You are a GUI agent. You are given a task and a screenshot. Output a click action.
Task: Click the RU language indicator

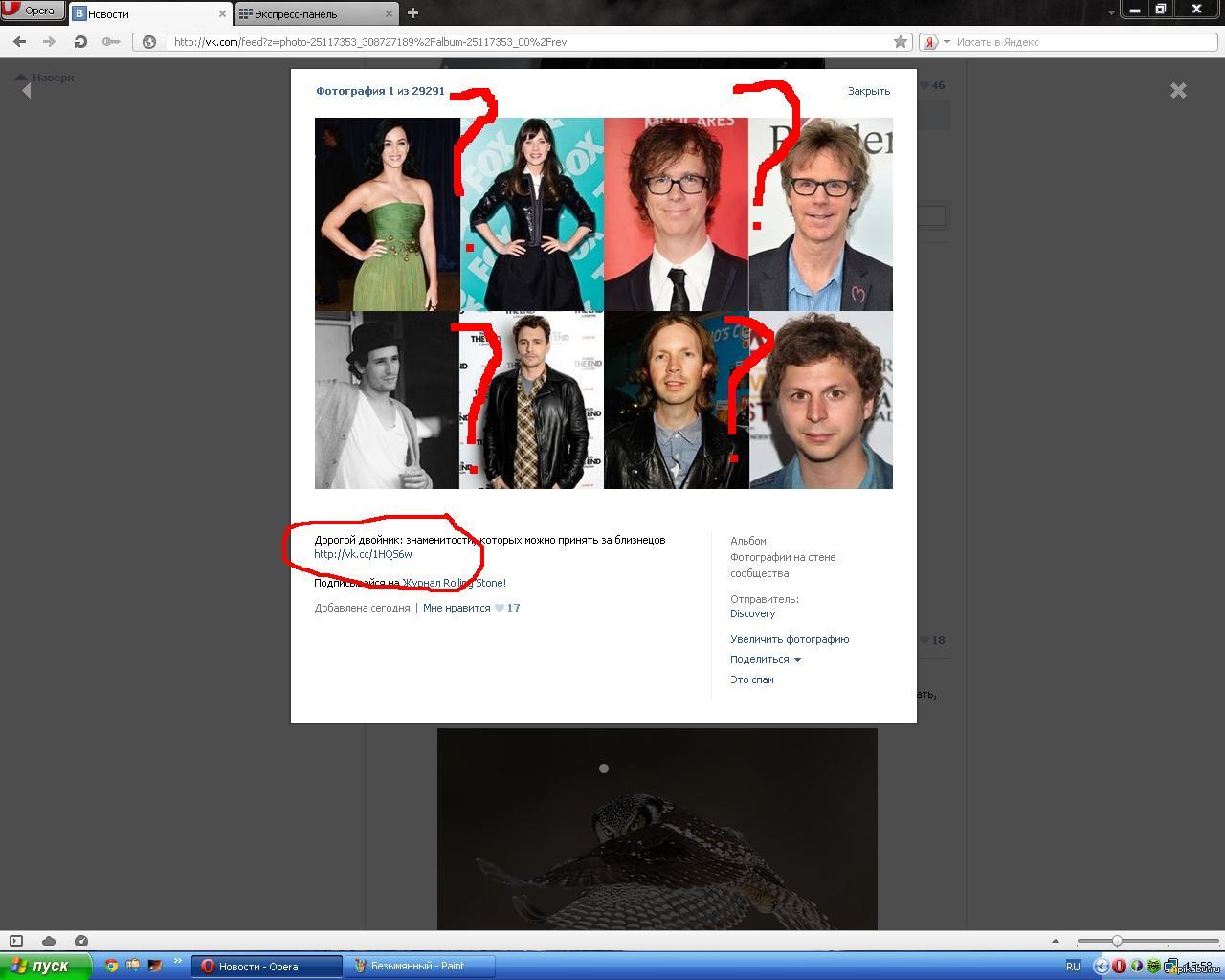tap(1073, 967)
